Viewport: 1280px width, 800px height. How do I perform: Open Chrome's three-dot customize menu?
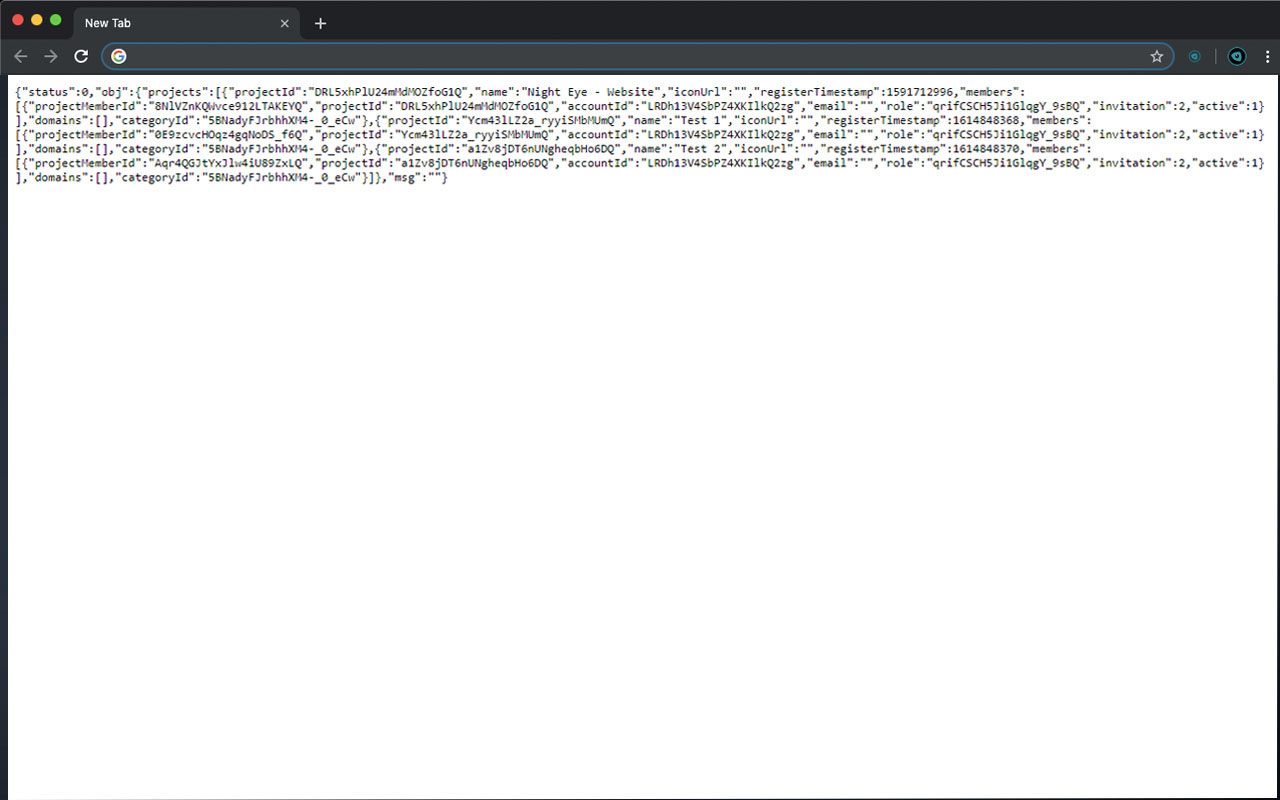(x=1268, y=57)
